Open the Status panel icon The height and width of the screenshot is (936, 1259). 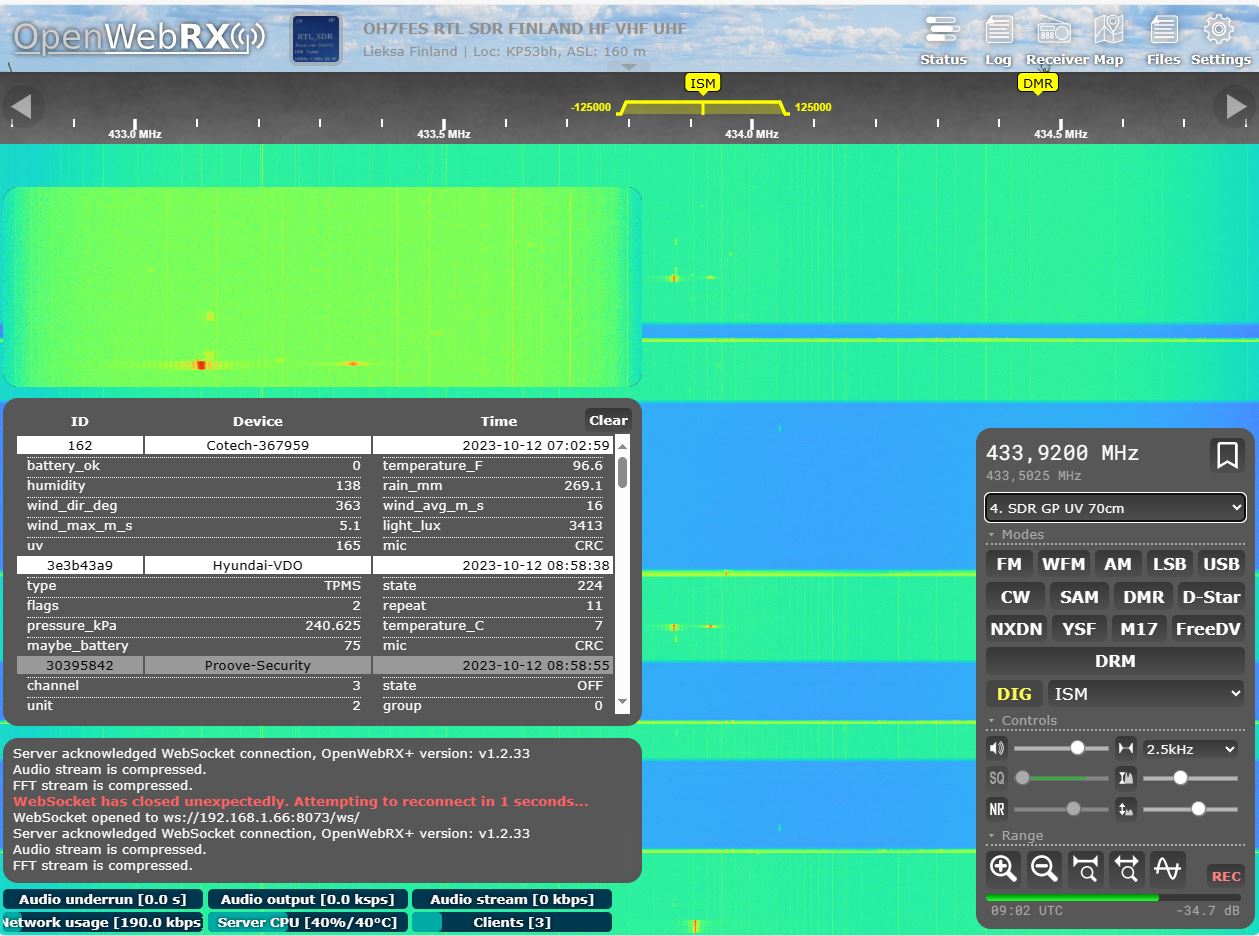[943, 38]
